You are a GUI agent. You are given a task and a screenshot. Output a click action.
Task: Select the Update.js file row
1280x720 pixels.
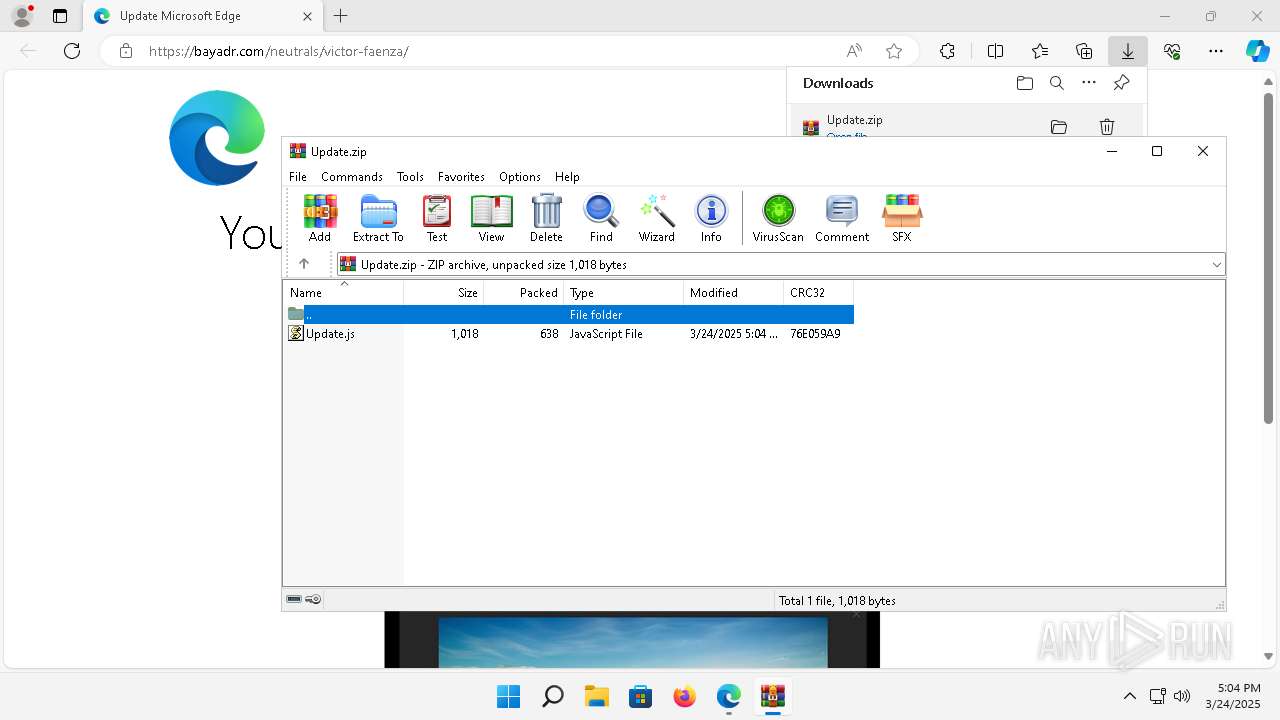click(x=569, y=333)
